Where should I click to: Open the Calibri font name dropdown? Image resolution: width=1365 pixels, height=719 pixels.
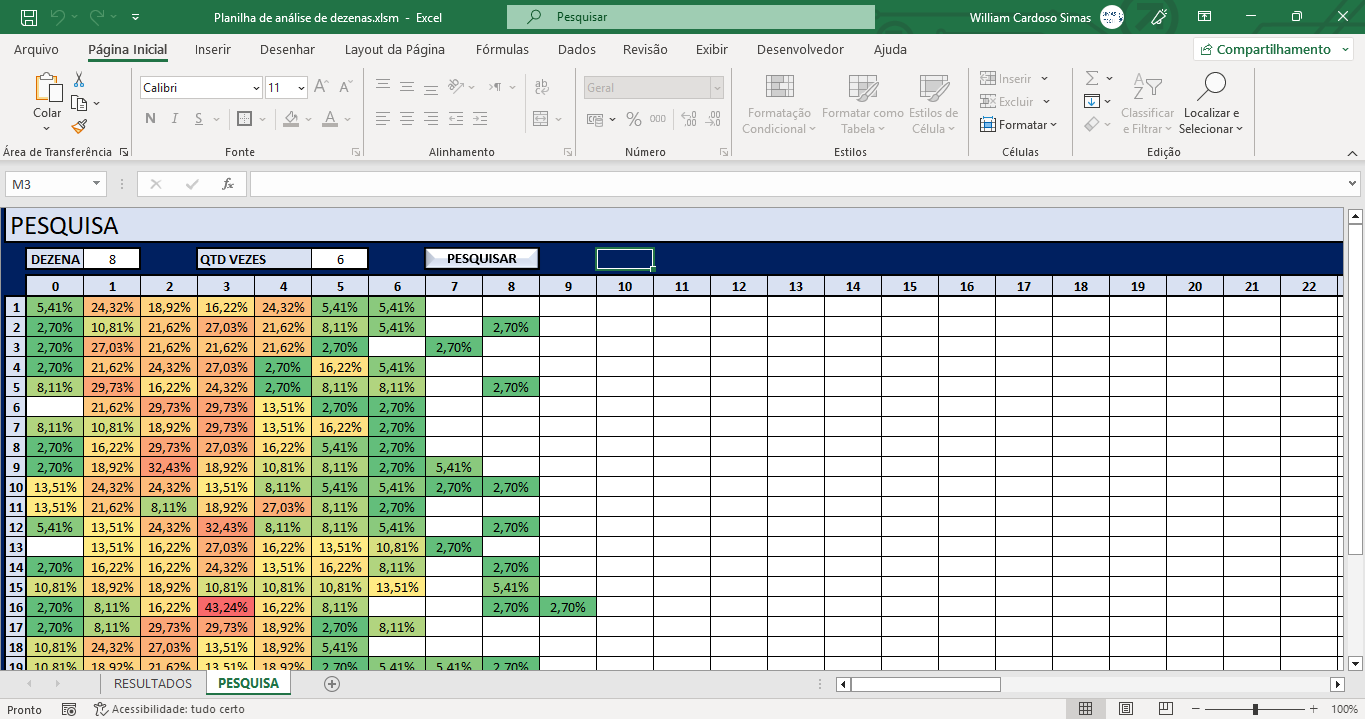click(x=256, y=88)
